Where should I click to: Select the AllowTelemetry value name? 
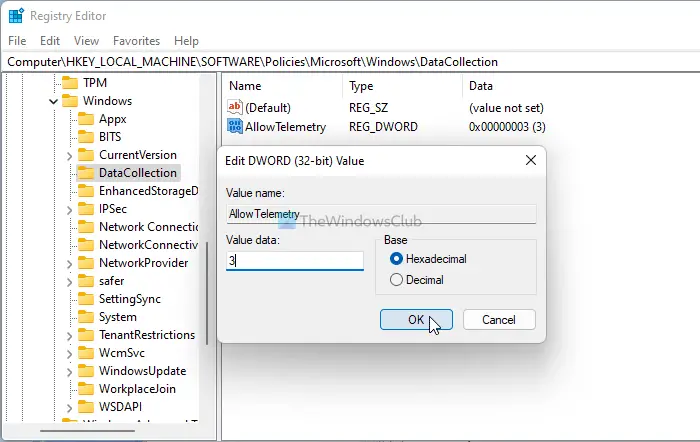click(x=285, y=127)
